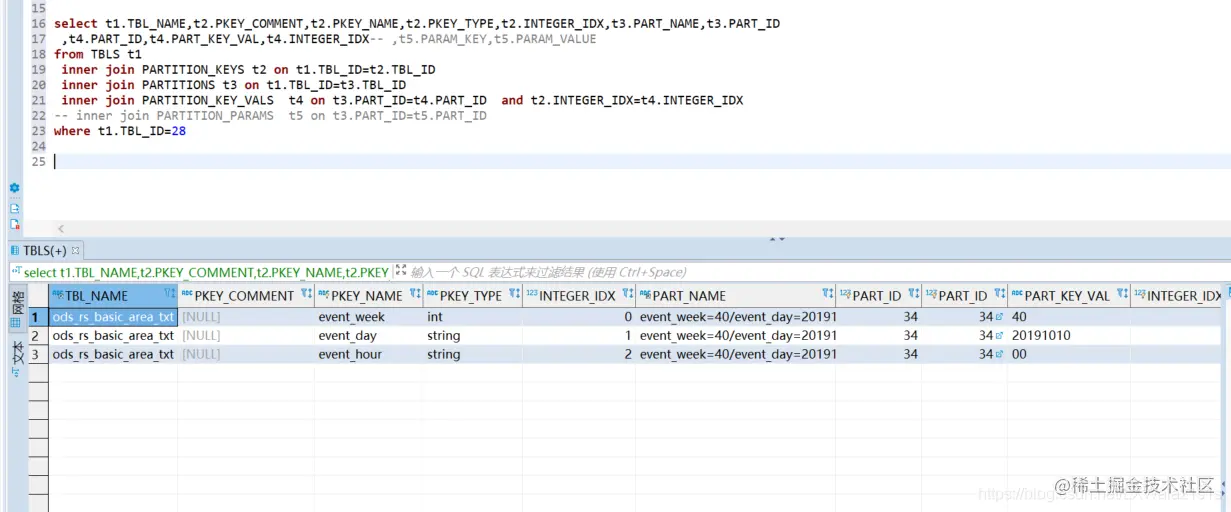
Task: Click the 'from TBLS t1' line in editor
Action: click(98, 54)
